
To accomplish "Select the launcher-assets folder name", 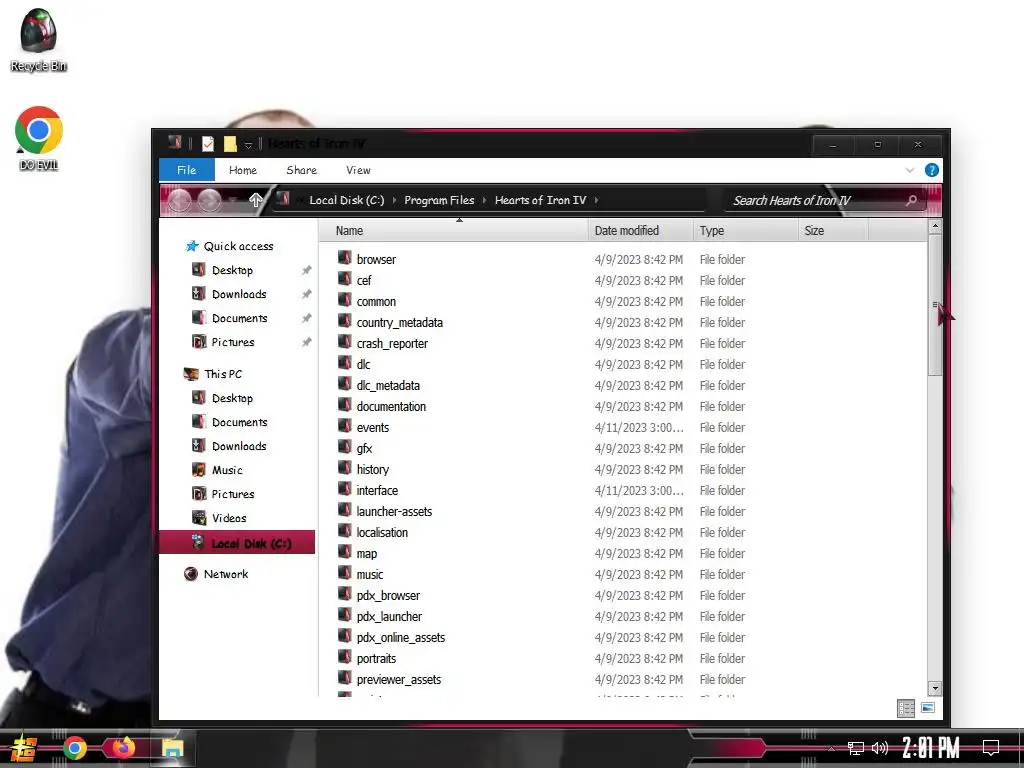I will 394,511.
